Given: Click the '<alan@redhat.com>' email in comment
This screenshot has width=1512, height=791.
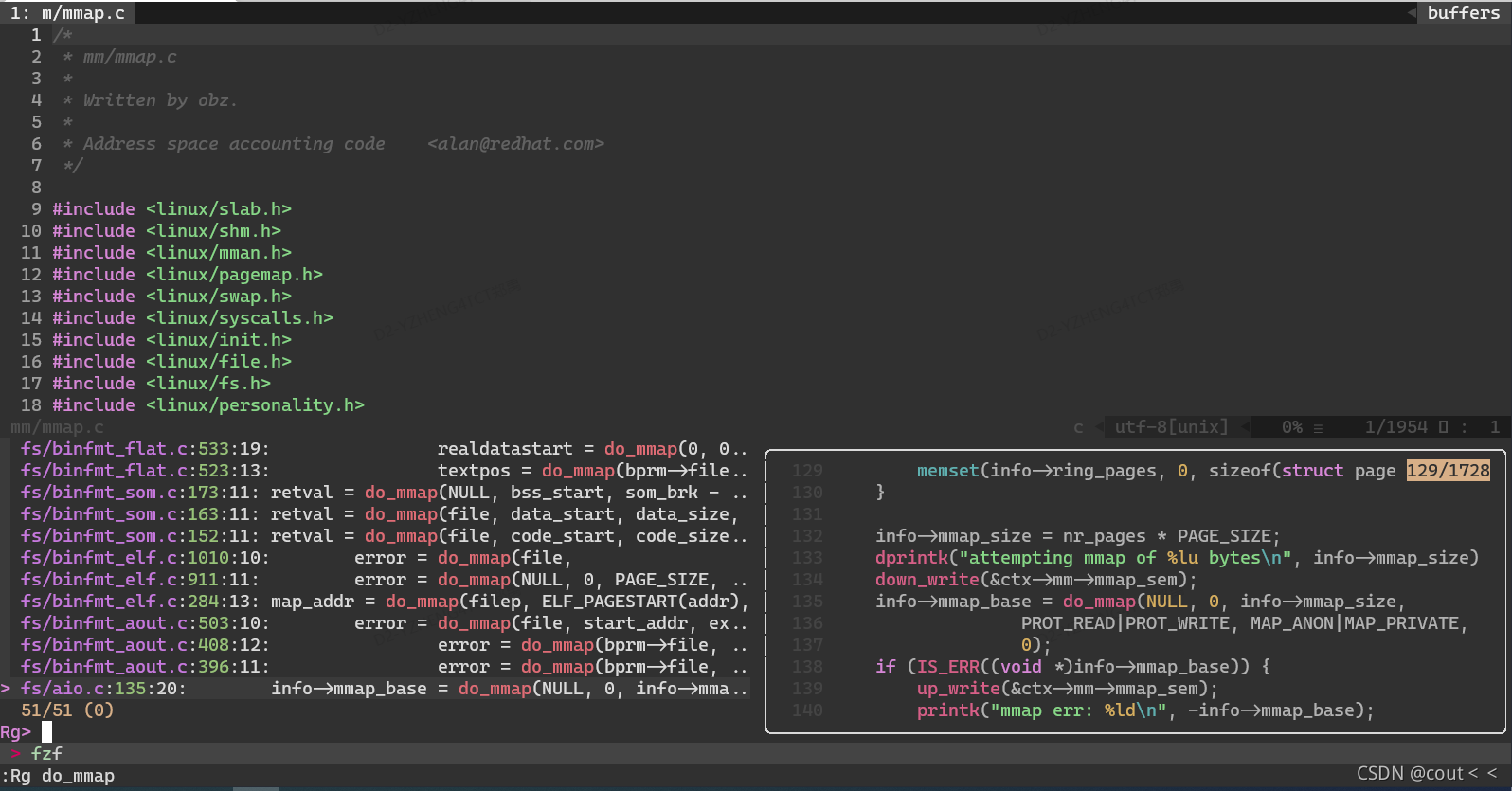Looking at the screenshot, I should tap(515, 144).
